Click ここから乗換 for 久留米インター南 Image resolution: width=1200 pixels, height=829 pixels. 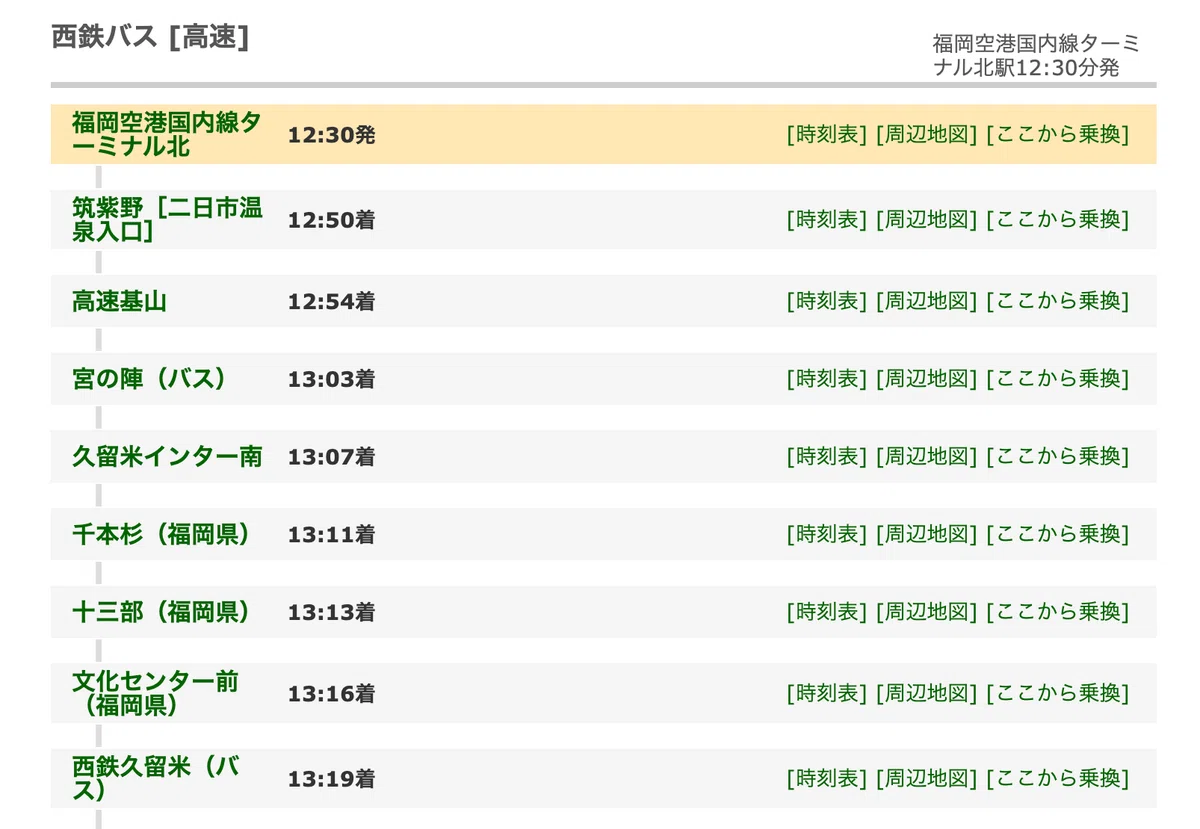tap(1057, 457)
